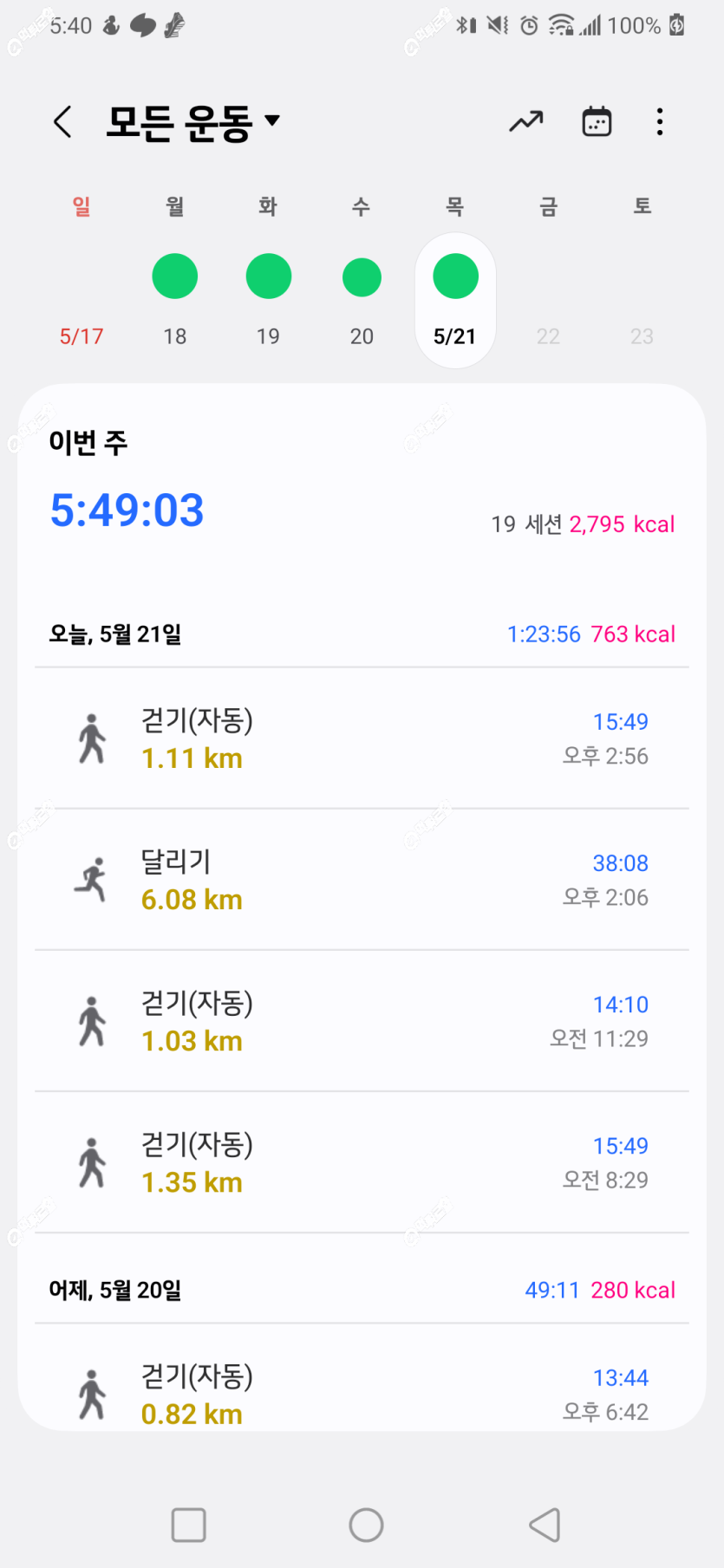Viewport: 724px width, 1568px height.
Task: Select Tuesday 19 in week strip
Action: point(268,300)
